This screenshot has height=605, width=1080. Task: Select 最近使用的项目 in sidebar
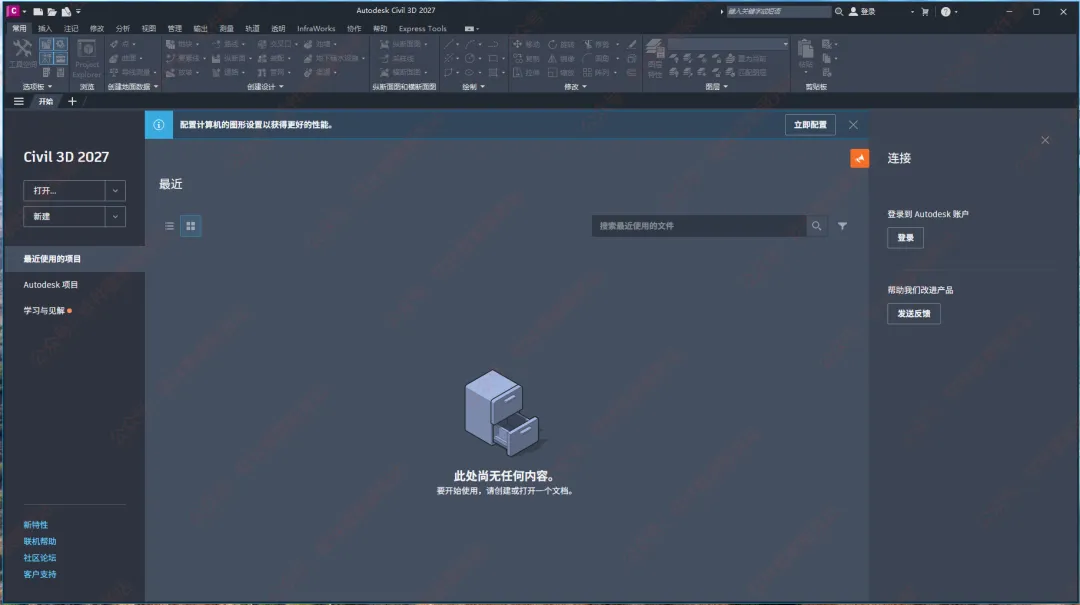point(74,259)
